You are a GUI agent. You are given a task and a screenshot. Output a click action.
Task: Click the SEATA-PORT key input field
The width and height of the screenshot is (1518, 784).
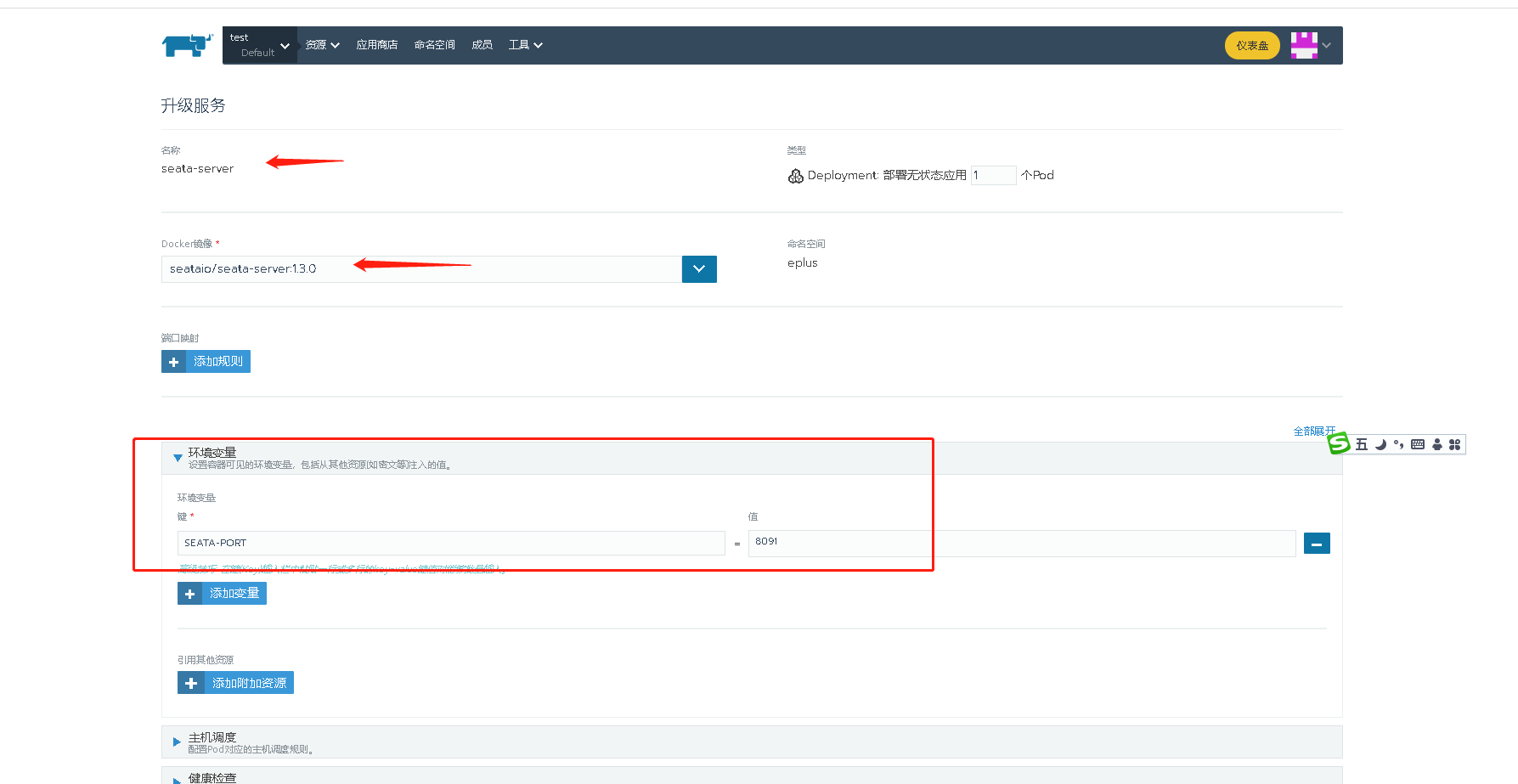tap(451, 543)
